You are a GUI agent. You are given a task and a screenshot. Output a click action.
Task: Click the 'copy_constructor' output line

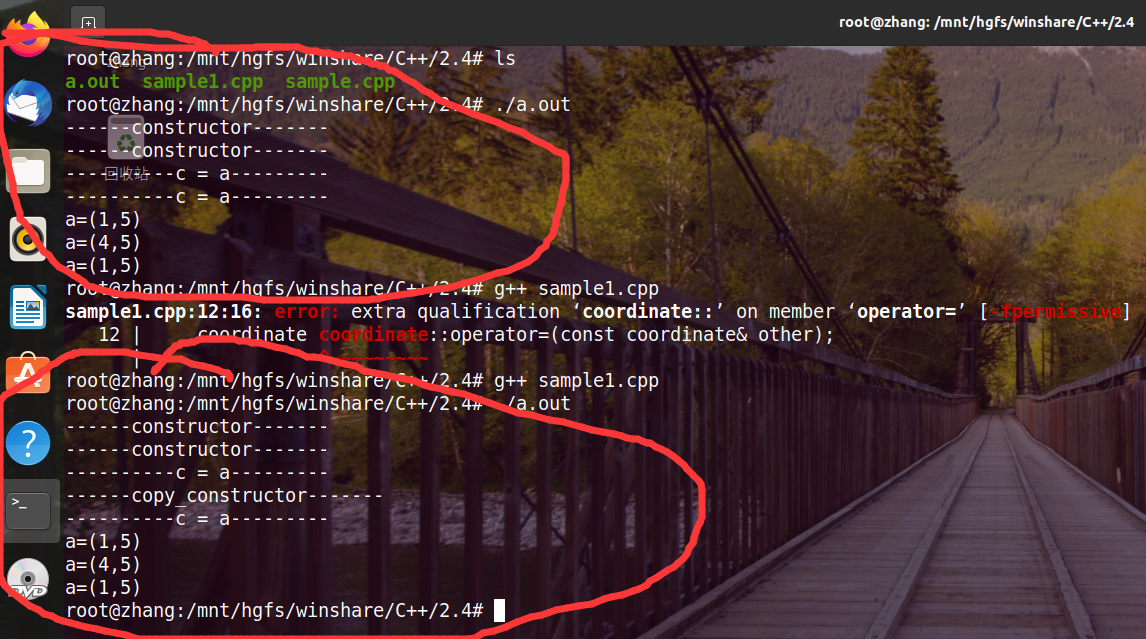click(224, 496)
